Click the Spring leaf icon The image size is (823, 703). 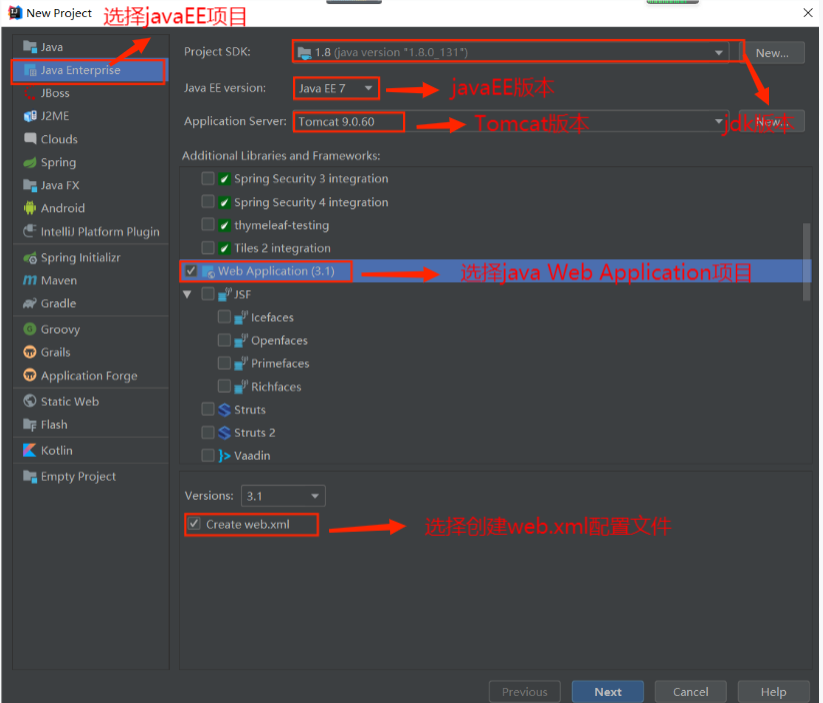(x=29, y=162)
